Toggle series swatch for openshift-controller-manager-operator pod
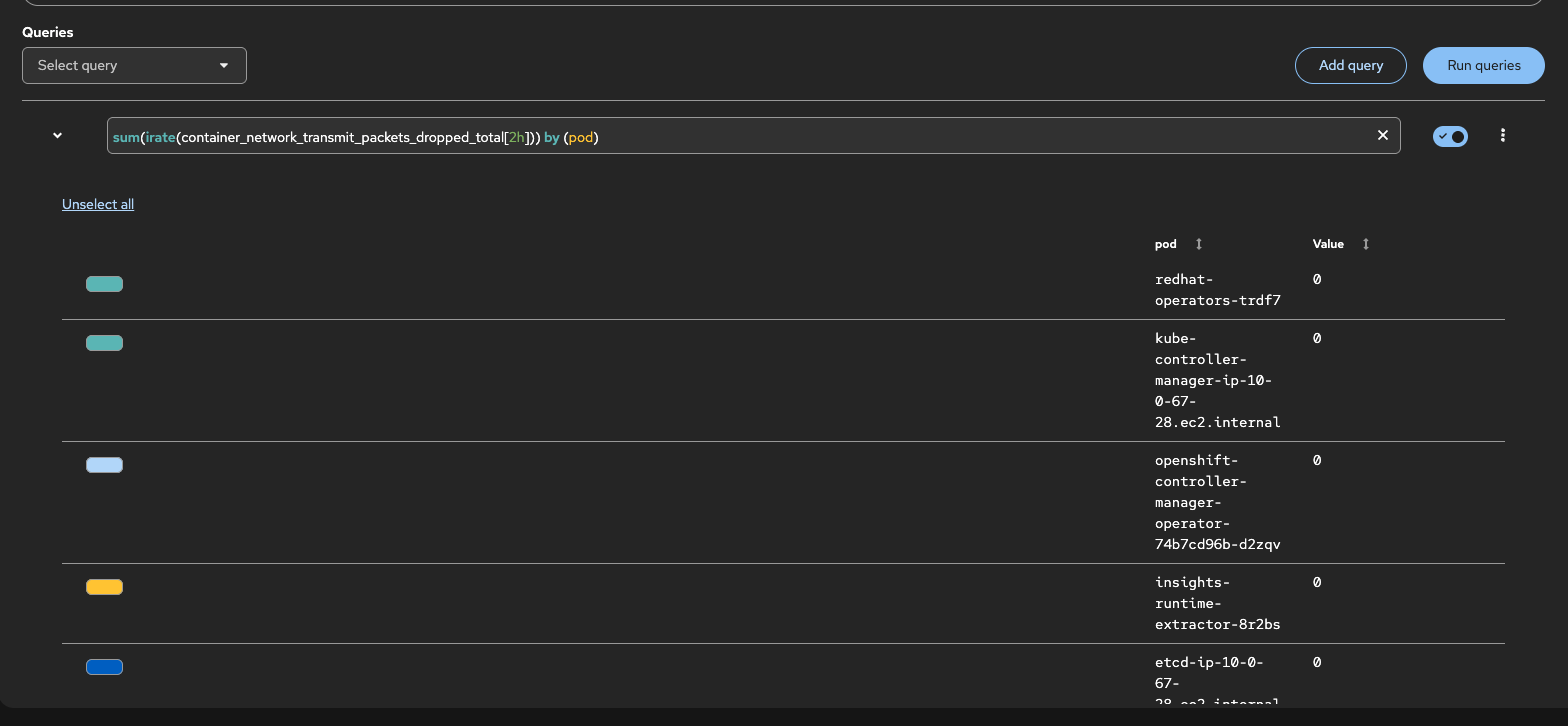The width and height of the screenshot is (1568, 726). [x=104, y=465]
